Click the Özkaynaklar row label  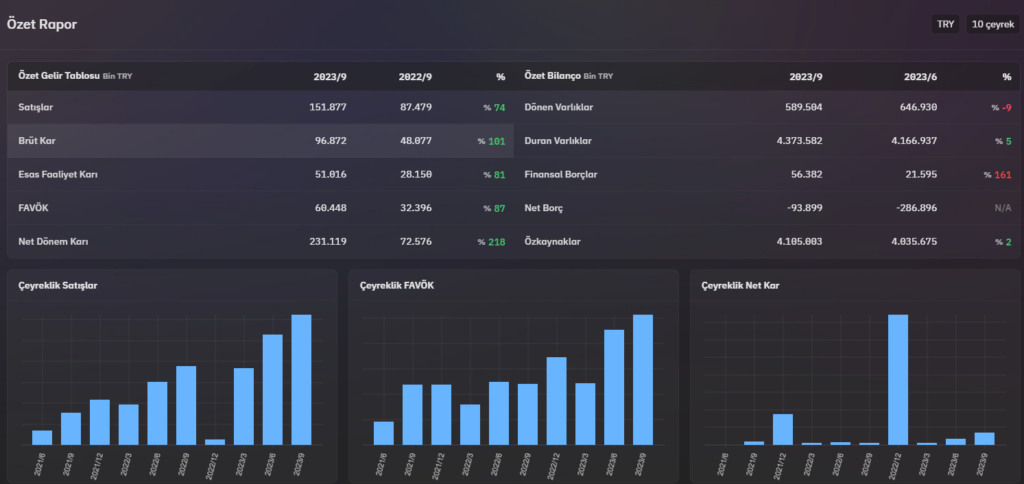point(552,242)
